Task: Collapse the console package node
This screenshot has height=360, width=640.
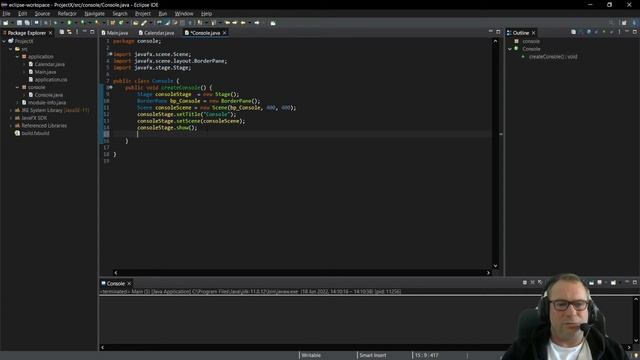Action: point(17,87)
